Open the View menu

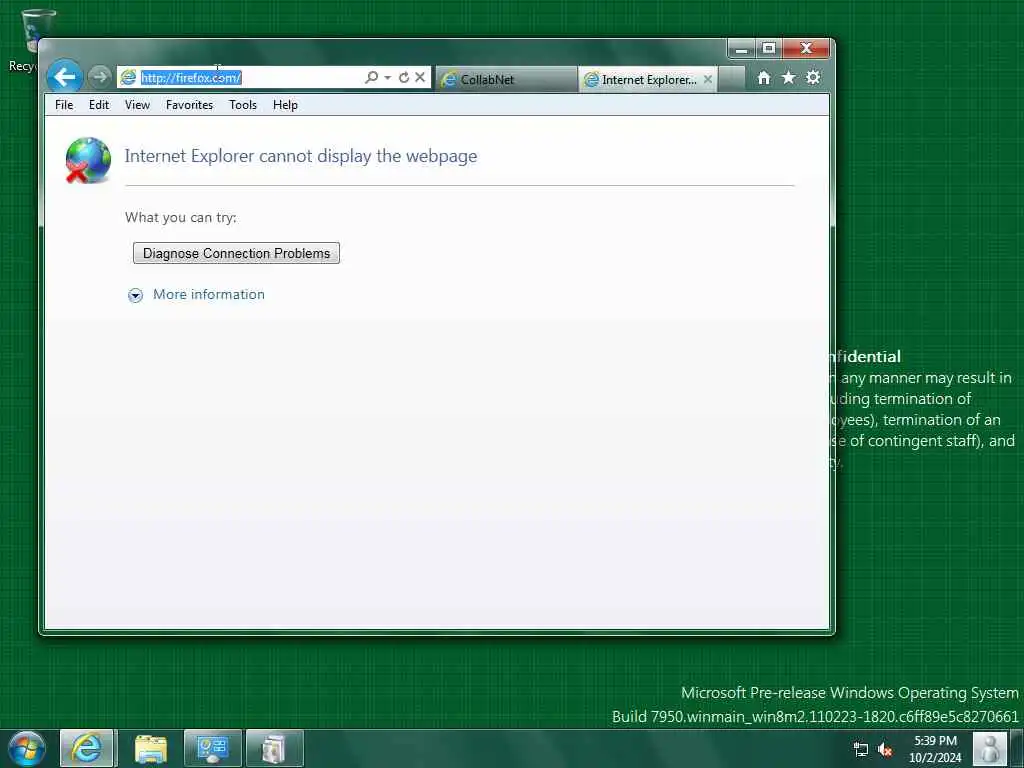pos(137,104)
